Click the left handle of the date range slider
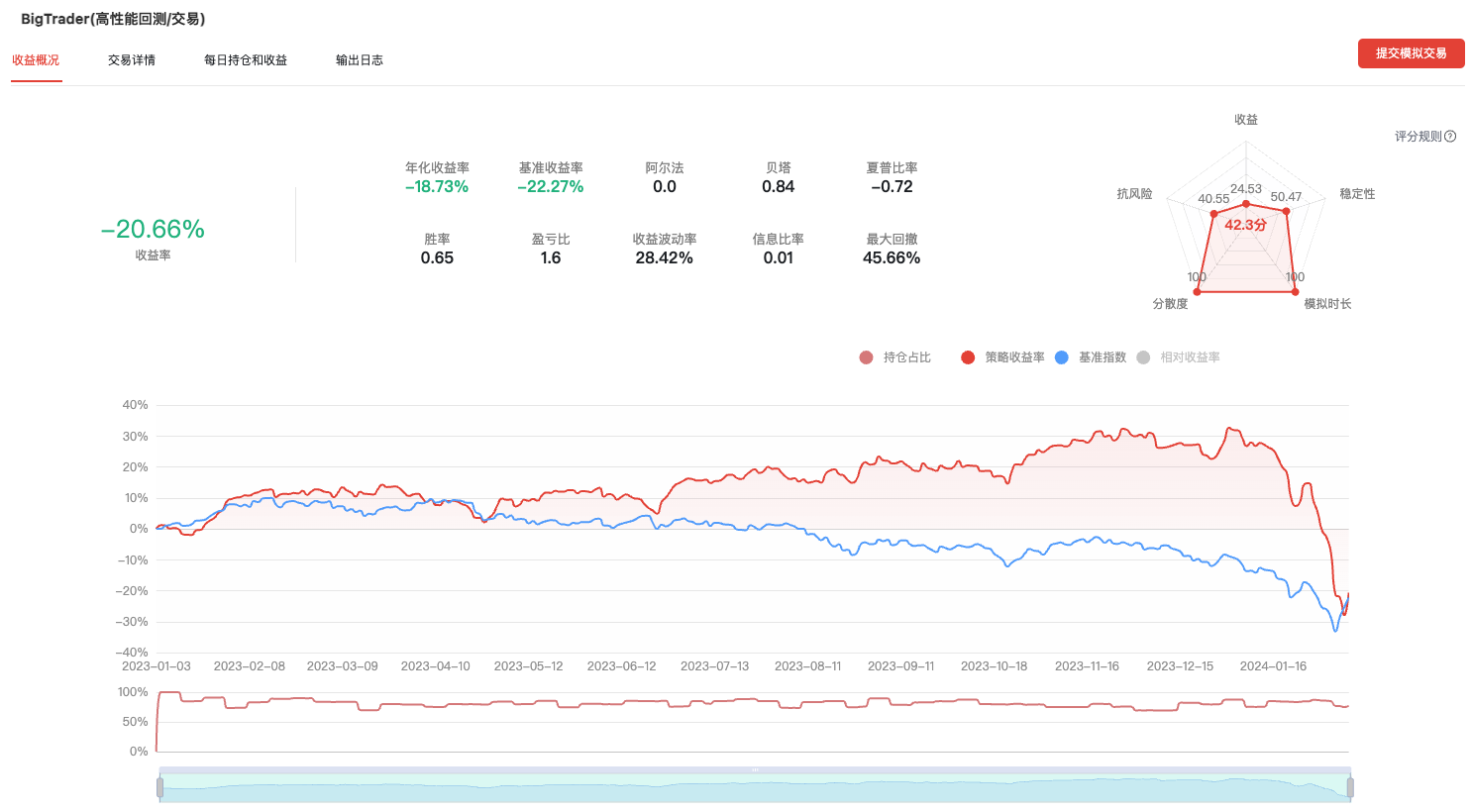 (x=159, y=787)
